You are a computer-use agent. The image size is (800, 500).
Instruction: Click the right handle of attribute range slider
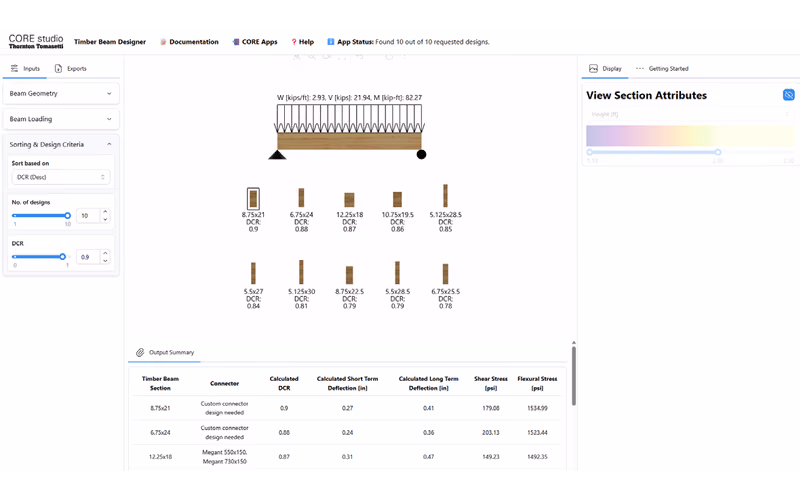pyautogui.click(x=718, y=152)
